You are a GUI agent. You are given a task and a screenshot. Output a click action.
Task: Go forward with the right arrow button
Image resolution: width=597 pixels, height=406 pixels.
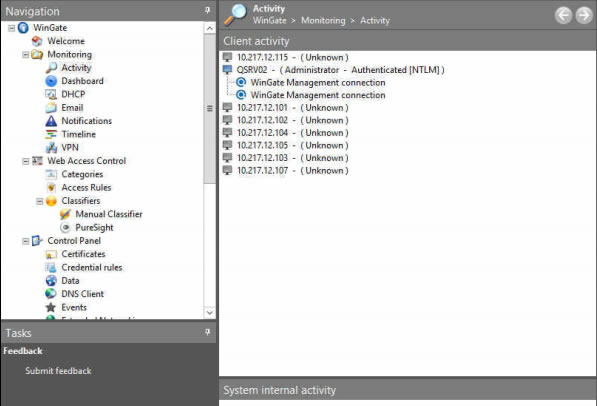[x=584, y=15]
